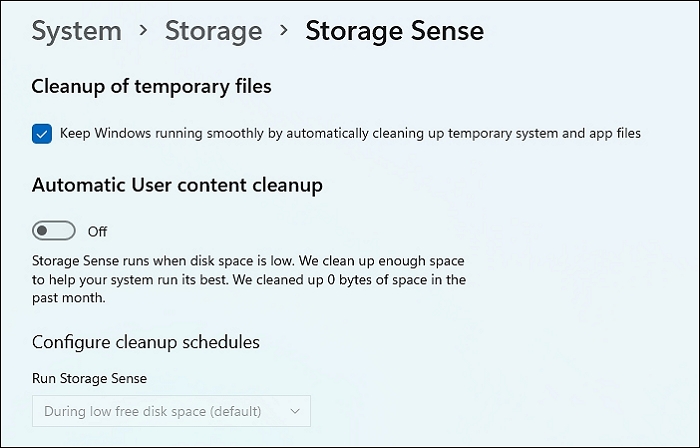Click the chevron between System and Storage
This screenshot has width=700, height=448.
(144, 32)
